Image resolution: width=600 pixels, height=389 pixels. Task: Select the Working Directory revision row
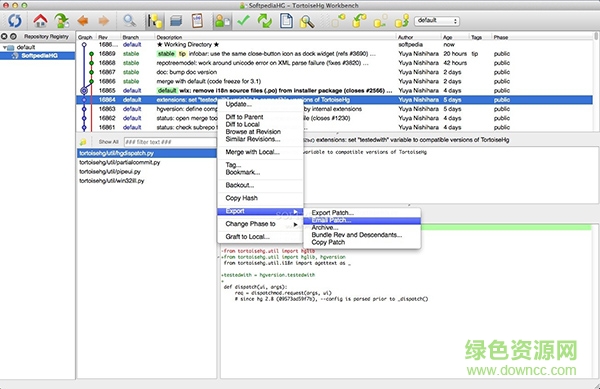(335, 45)
